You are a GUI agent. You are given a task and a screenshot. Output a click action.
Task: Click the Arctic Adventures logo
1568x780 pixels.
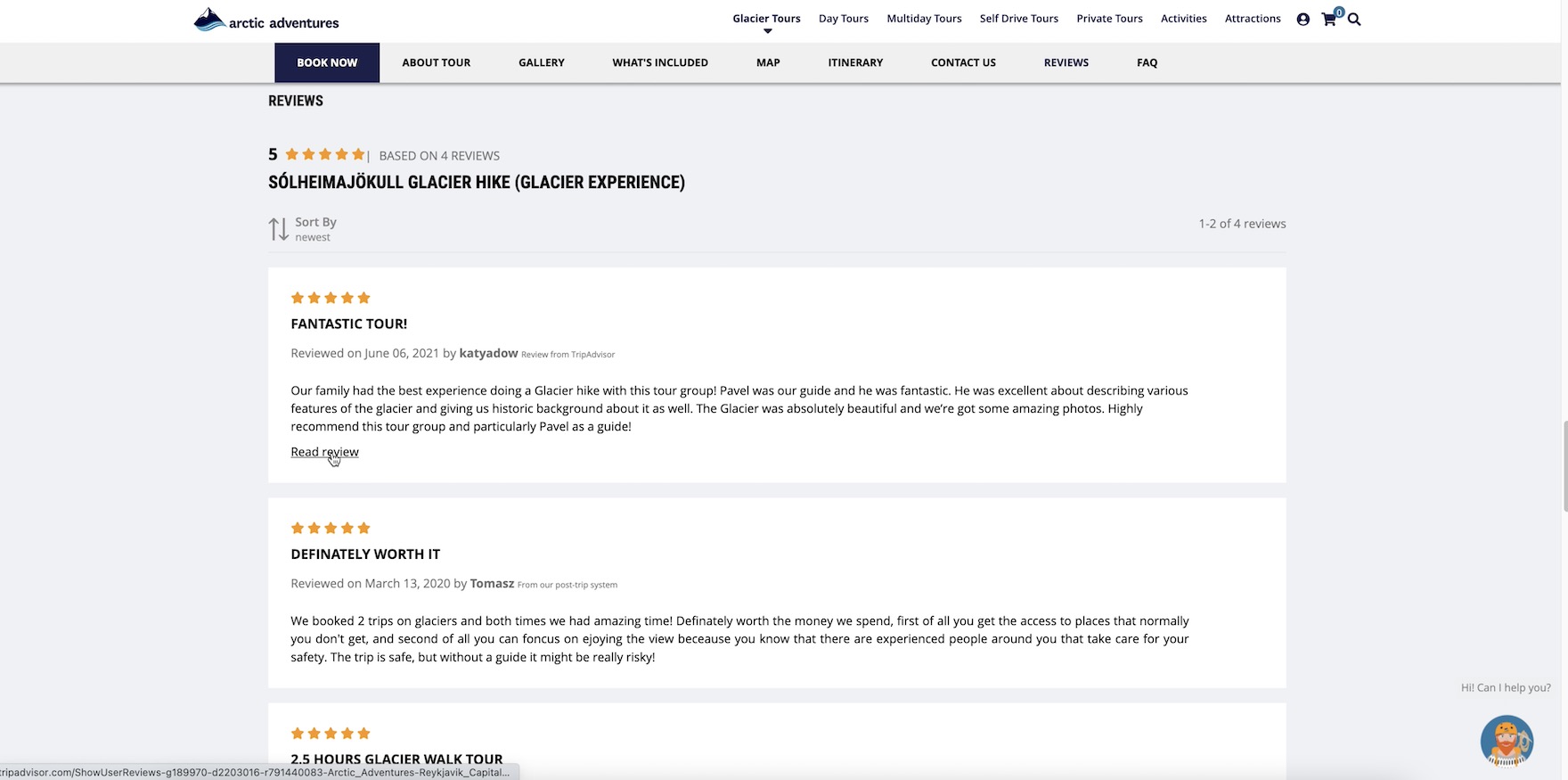(265, 20)
